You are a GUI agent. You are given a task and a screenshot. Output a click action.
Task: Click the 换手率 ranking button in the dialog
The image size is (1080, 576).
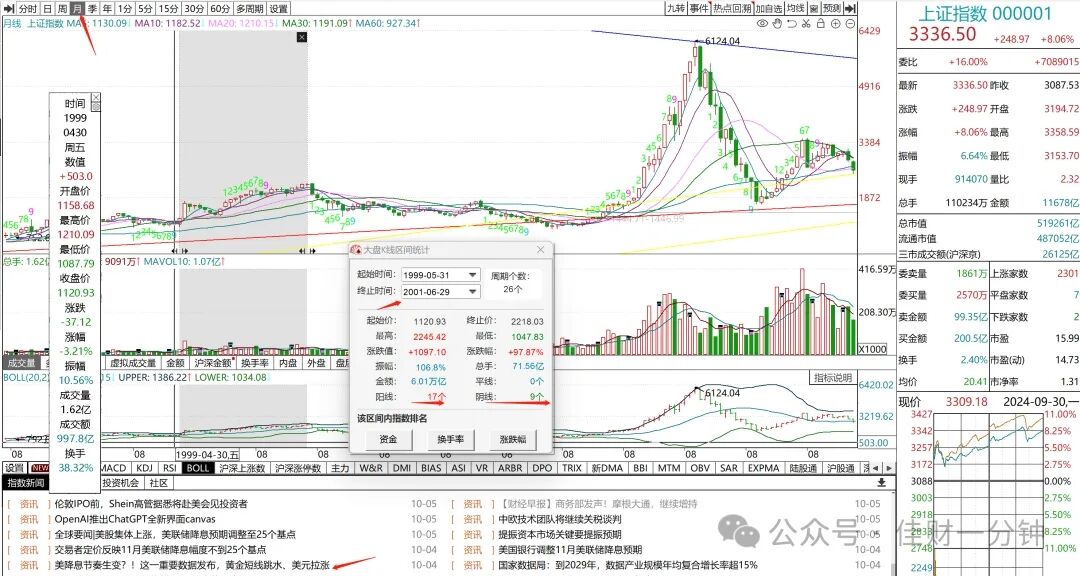tap(450, 439)
